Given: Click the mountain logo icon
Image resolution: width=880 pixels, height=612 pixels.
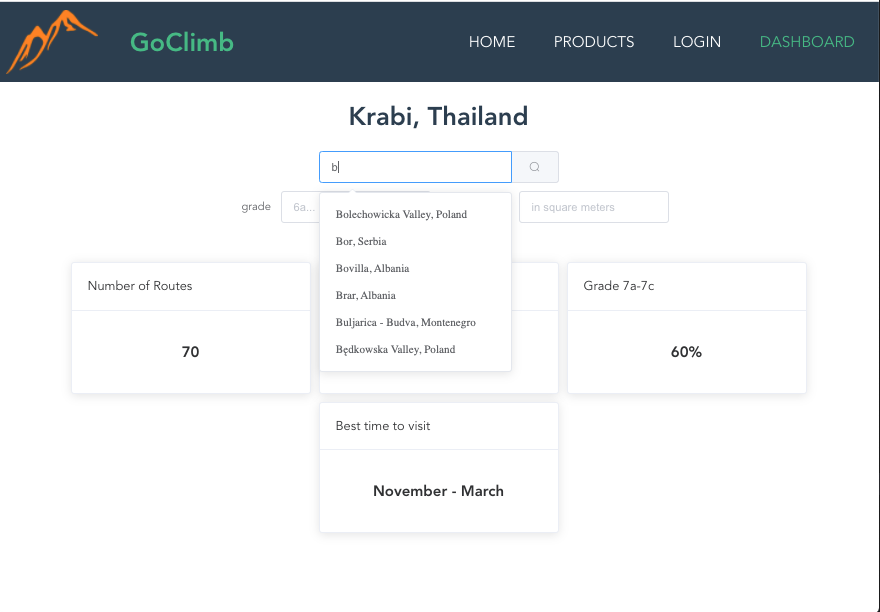Looking at the screenshot, I should tap(50, 41).
